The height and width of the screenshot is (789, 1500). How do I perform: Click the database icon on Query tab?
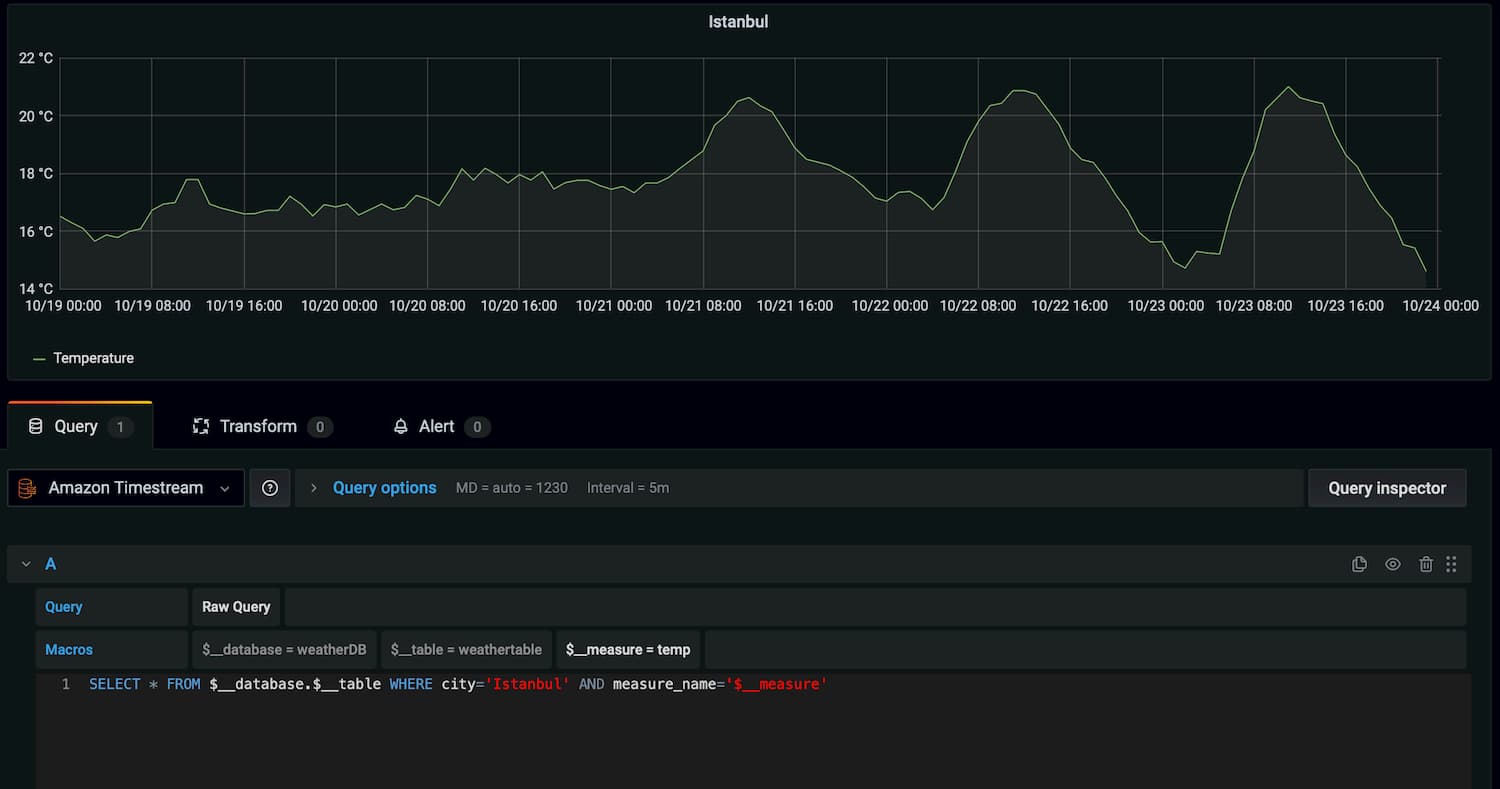[35, 426]
